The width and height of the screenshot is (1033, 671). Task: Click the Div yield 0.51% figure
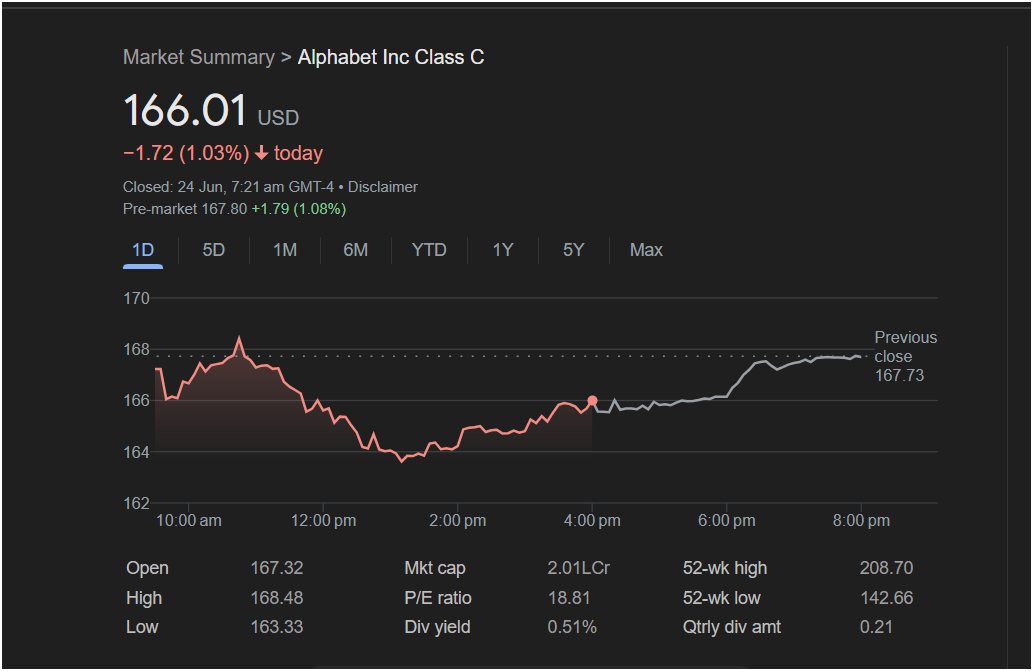click(572, 628)
